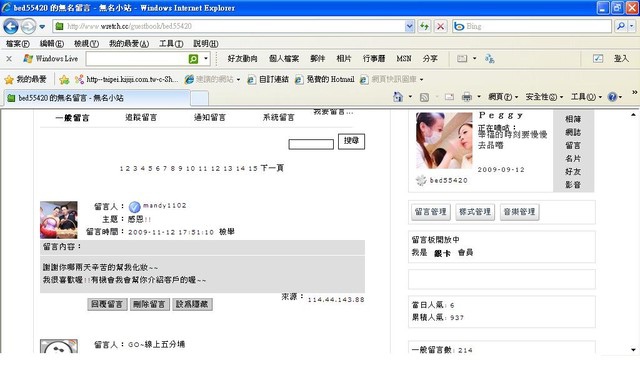This screenshot has width=640, height=375.
Task: Click 分享 in Windows Live toolbar
Action: [x=430, y=59]
